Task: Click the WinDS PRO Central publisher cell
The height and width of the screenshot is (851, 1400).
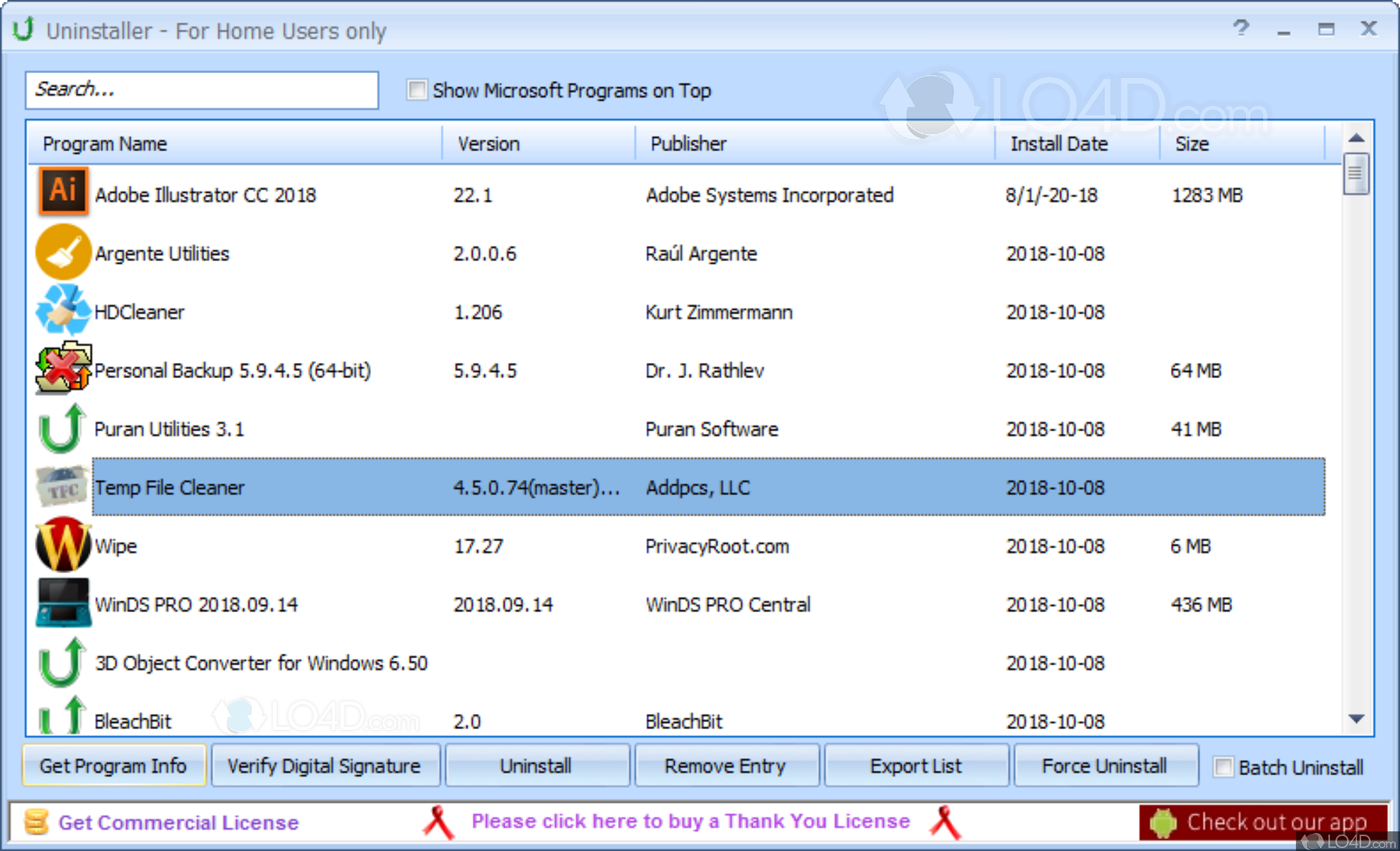Action: click(x=728, y=604)
